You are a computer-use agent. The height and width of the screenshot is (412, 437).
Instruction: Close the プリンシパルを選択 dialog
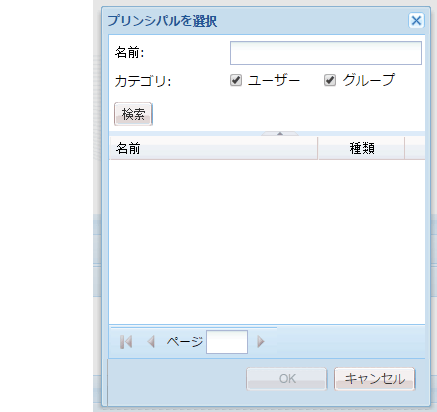(x=416, y=21)
